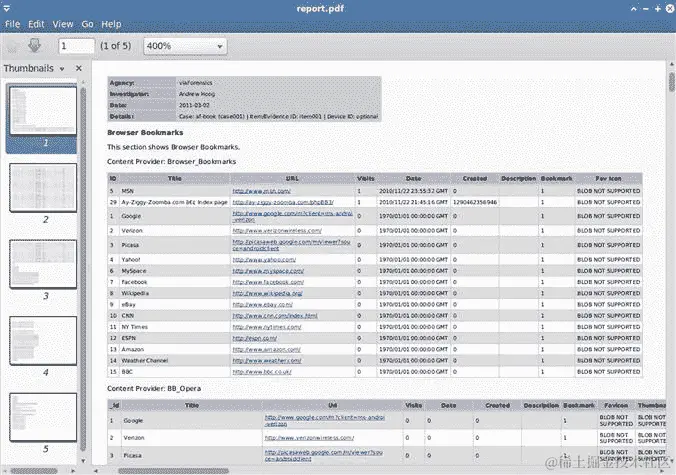676x475 pixels.
Task: Open the Edit menu
Action: pos(36,24)
